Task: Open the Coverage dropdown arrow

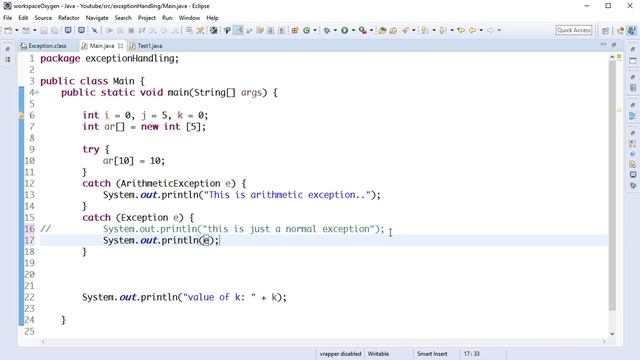Action: pyautogui.click(x=371, y=30)
